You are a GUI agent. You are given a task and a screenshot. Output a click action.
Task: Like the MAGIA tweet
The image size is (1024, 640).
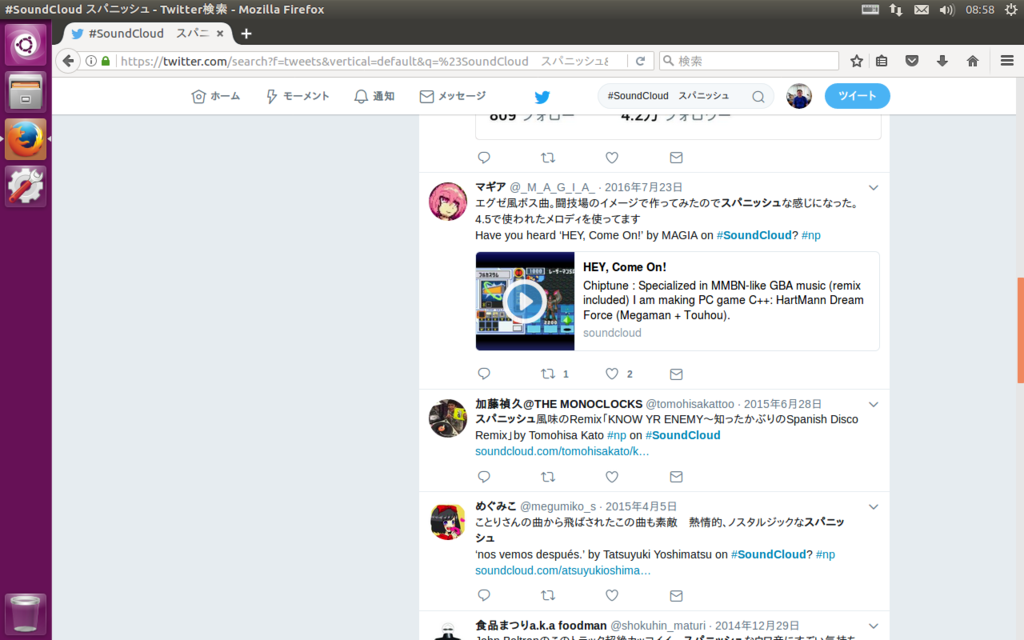[x=612, y=374]
